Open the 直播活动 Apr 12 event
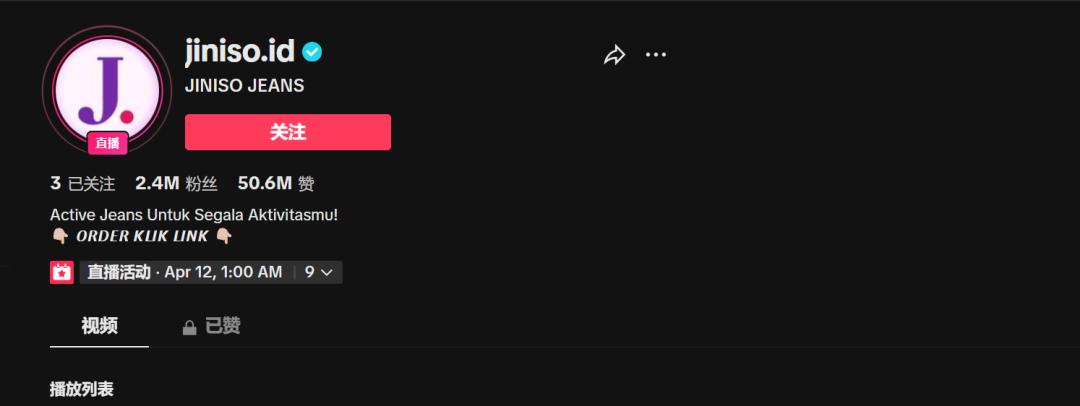Image resolution: width=1080 pixels, height=406 pixels. 185,272
